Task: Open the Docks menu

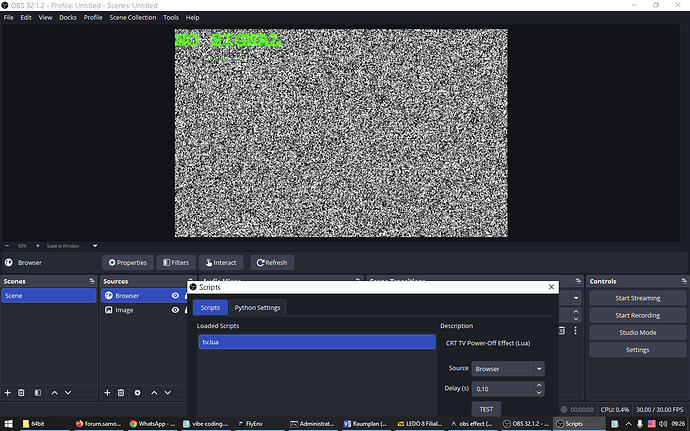Action: pyautogui.click(x=68, y=18)
